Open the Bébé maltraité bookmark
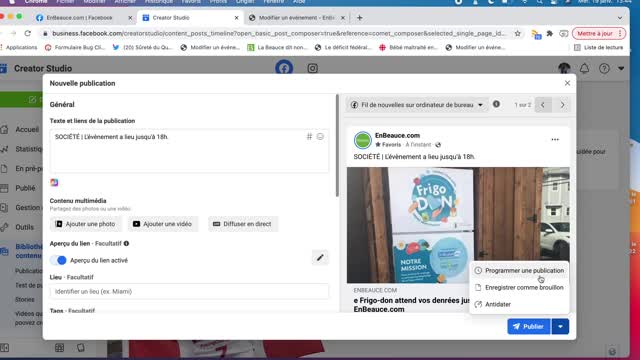This screenshot has width=640, height=360. 408,47
